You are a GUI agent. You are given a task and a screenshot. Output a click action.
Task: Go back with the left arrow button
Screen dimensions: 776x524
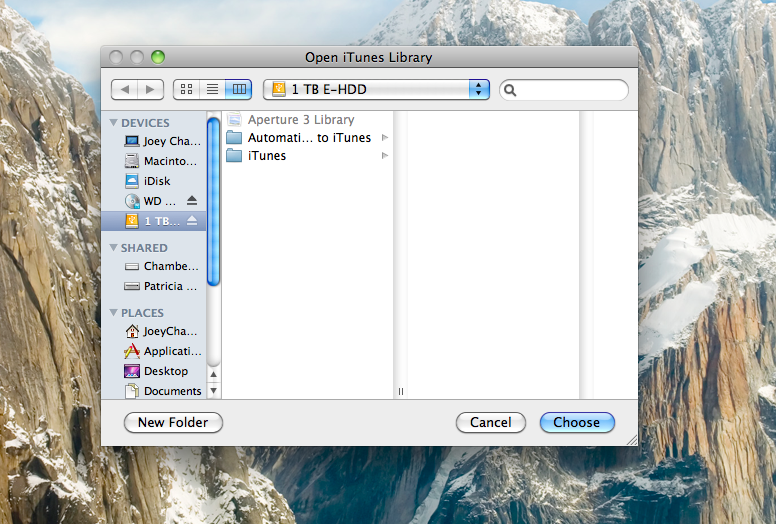pos(125,90)
